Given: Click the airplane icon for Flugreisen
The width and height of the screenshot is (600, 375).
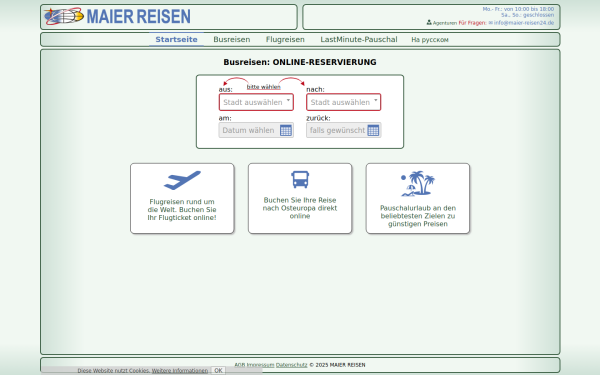Looking at the screenshot, I should point(182,180).
